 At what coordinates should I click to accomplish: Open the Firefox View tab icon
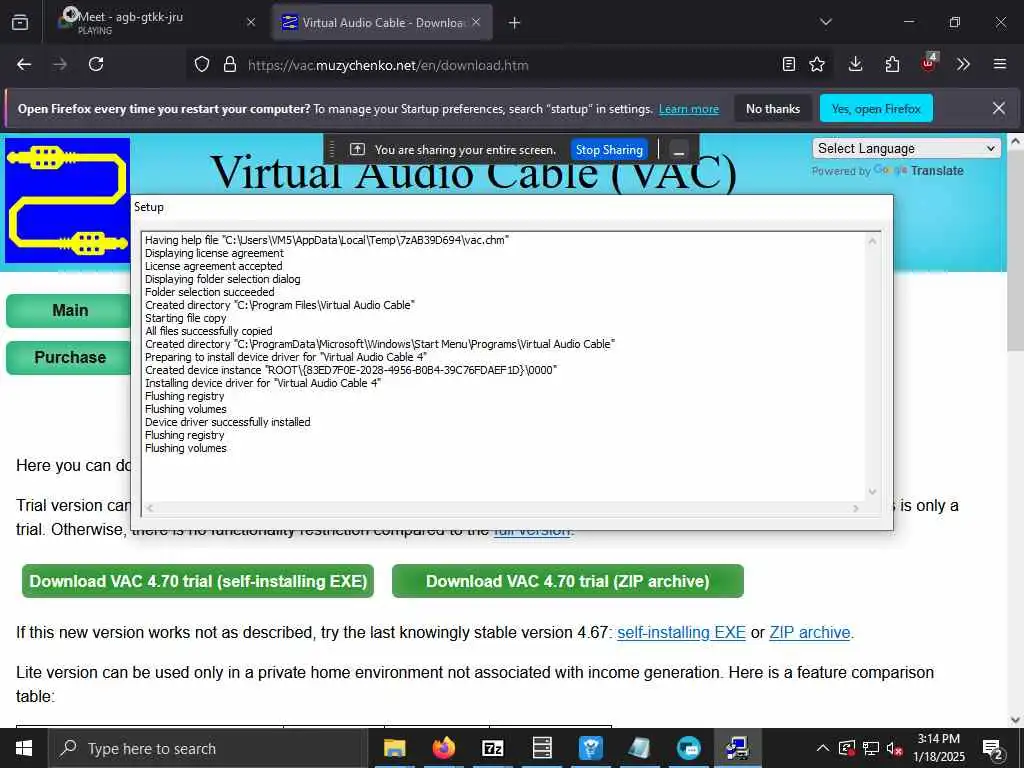[20, 23]
